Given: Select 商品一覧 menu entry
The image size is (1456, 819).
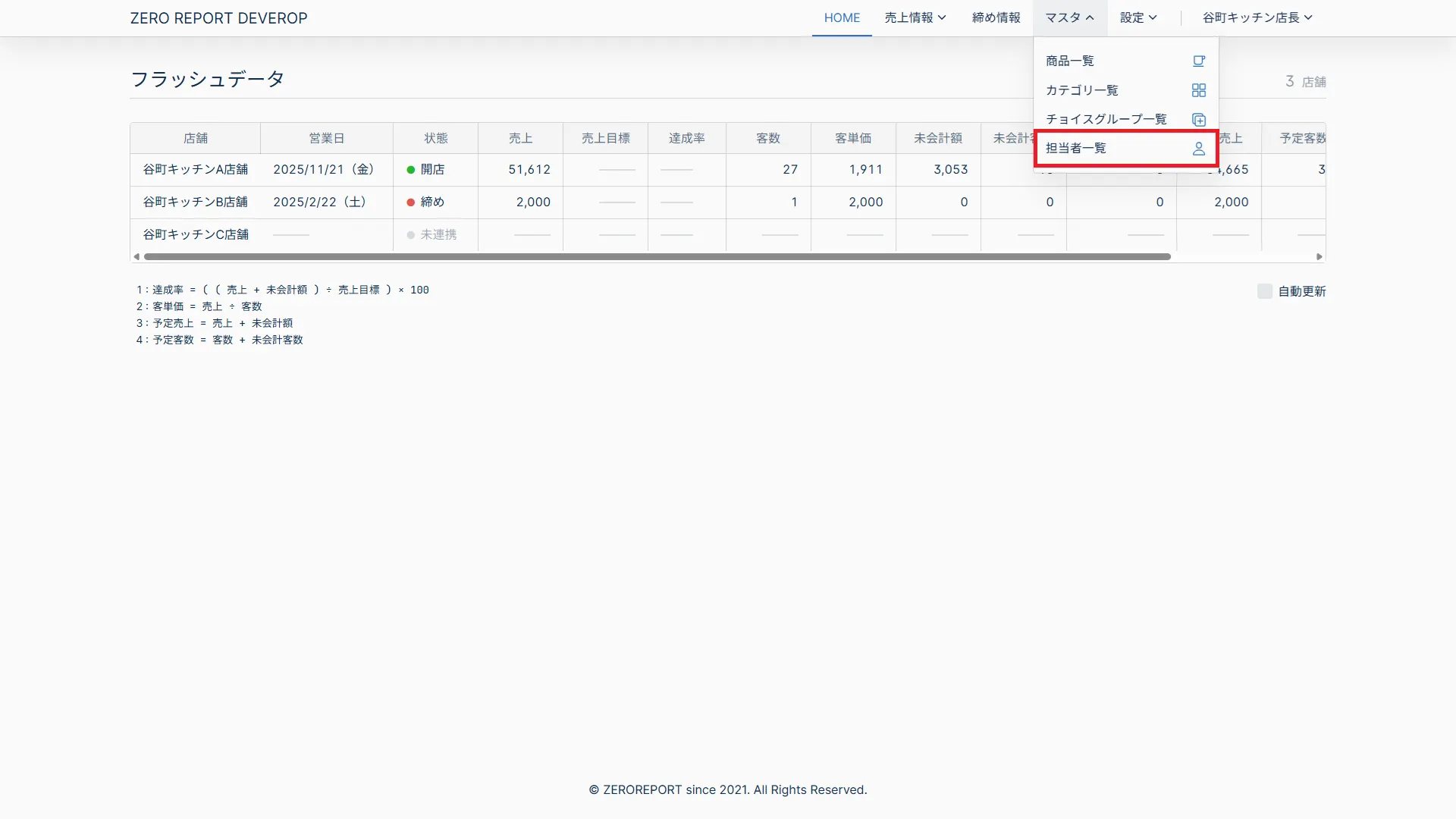Looking at the screenshot, I should coord(1070,61).
